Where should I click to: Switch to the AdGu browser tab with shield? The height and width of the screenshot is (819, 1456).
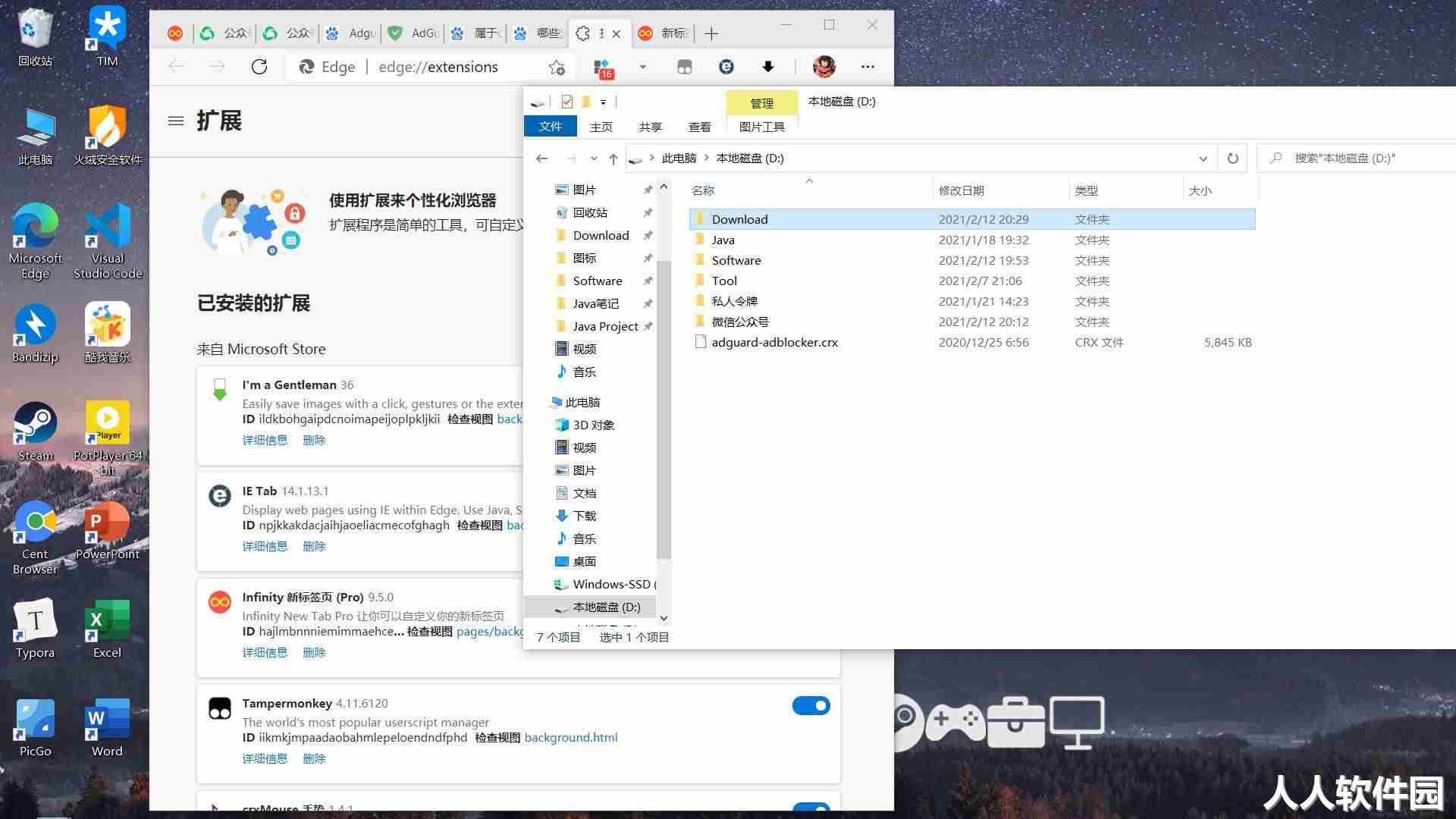point(413,33)
